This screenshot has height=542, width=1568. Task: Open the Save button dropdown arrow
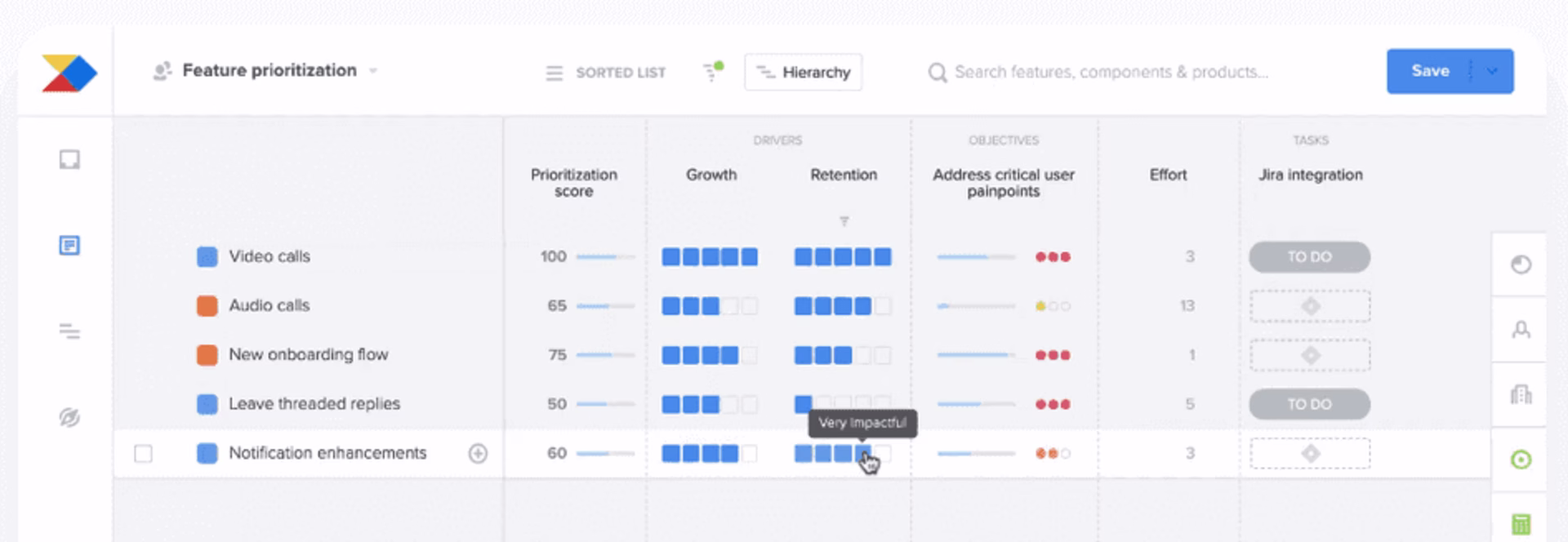pyautogui.click(x=1492, y=71)
